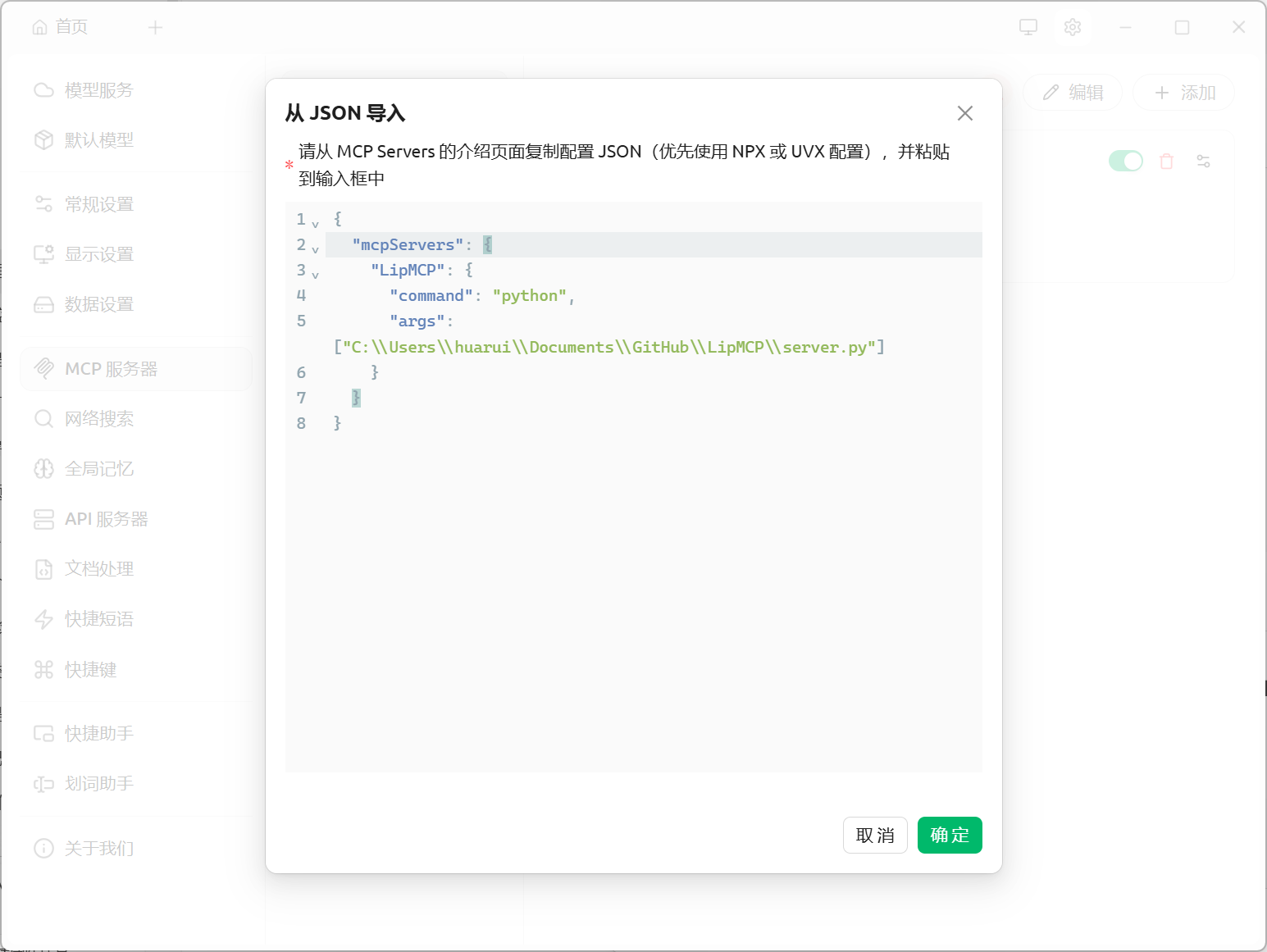This screenshot has width=1267, height=952.
Task: Add a new tab with plus icon
Action: pos(155,28)
